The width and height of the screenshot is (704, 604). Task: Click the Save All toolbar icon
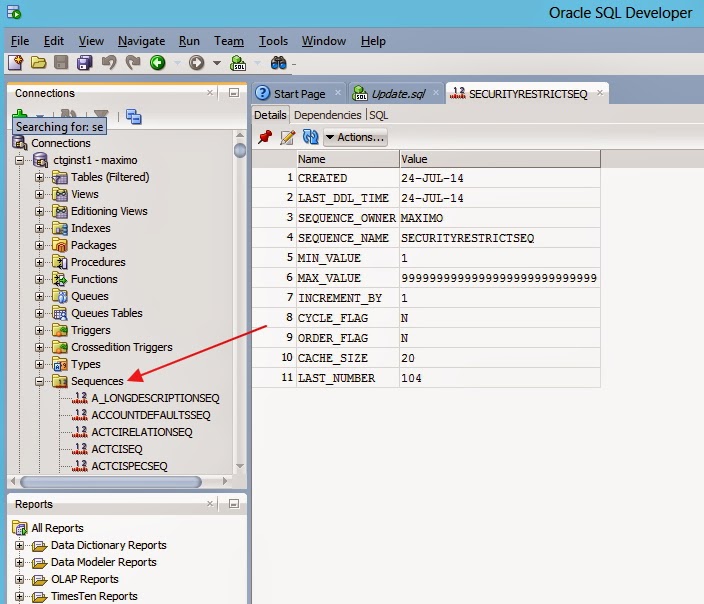[84, 63]
